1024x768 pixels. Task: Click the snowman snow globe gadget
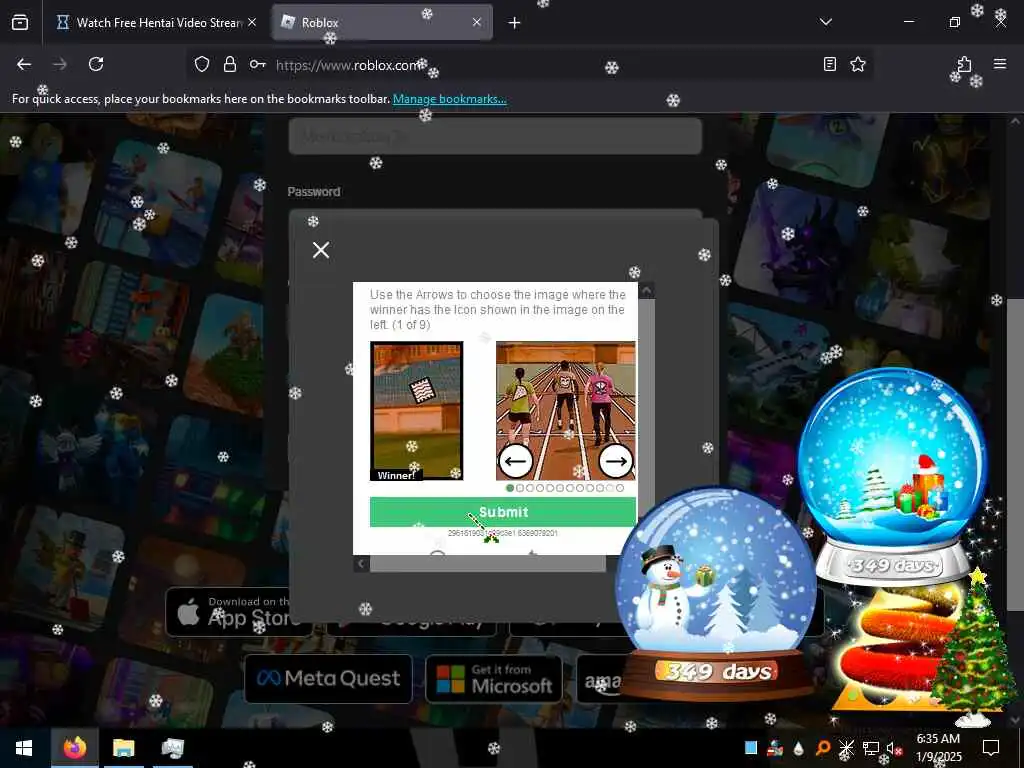point(716,593)
